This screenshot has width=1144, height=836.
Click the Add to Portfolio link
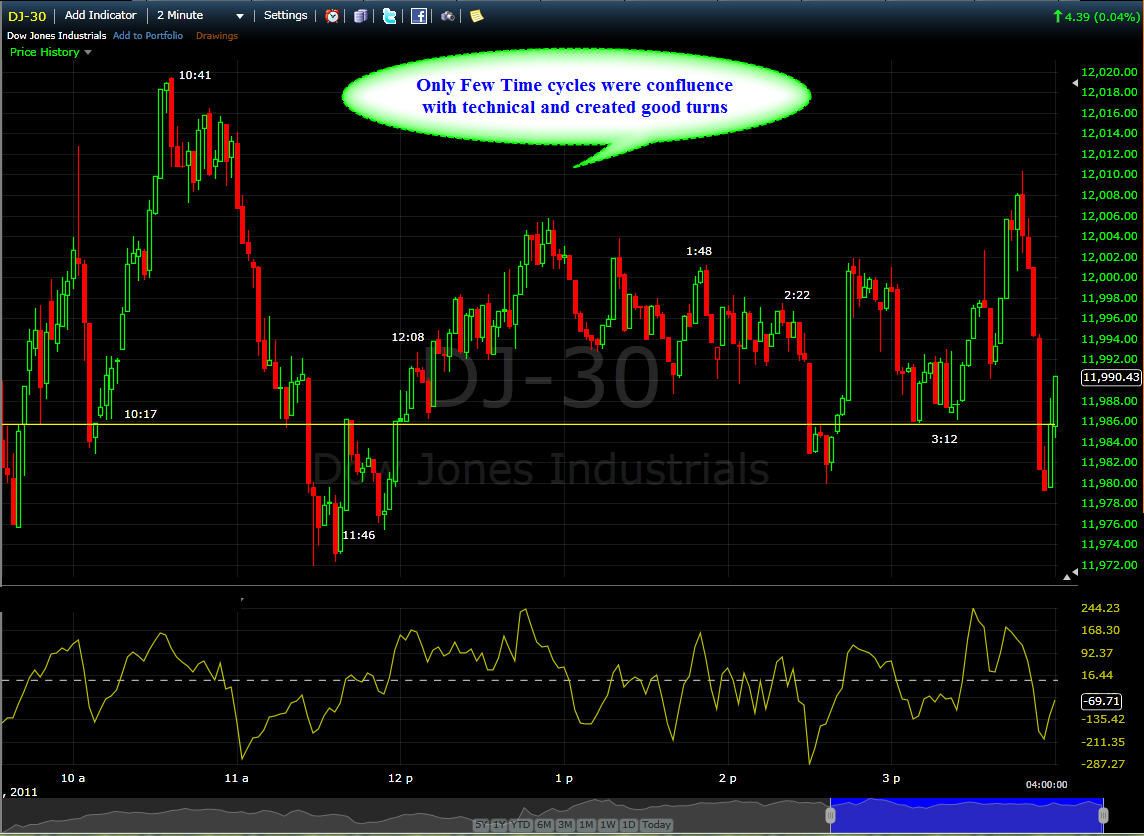[148, 36]
